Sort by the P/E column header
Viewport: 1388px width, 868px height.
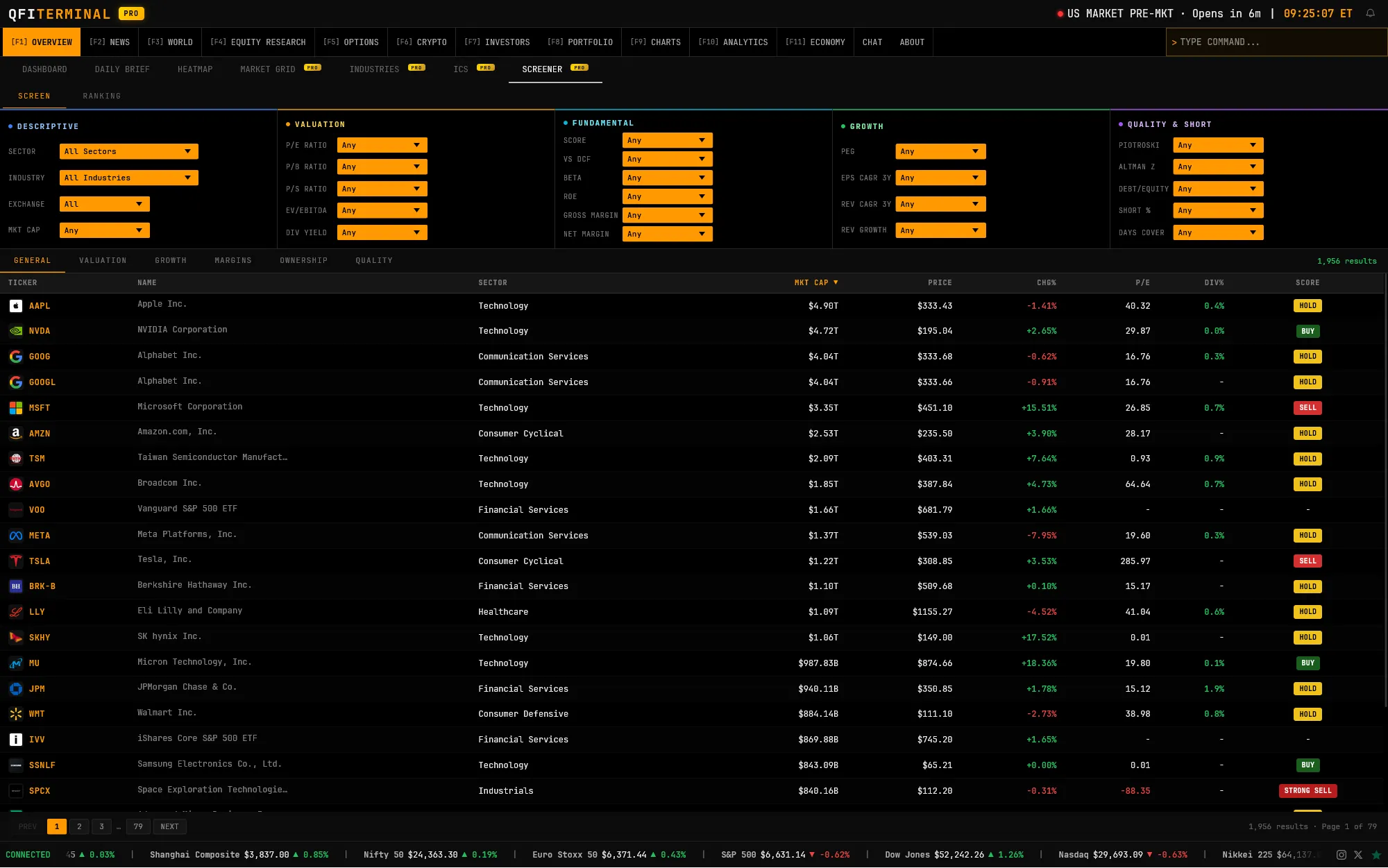1142,282
